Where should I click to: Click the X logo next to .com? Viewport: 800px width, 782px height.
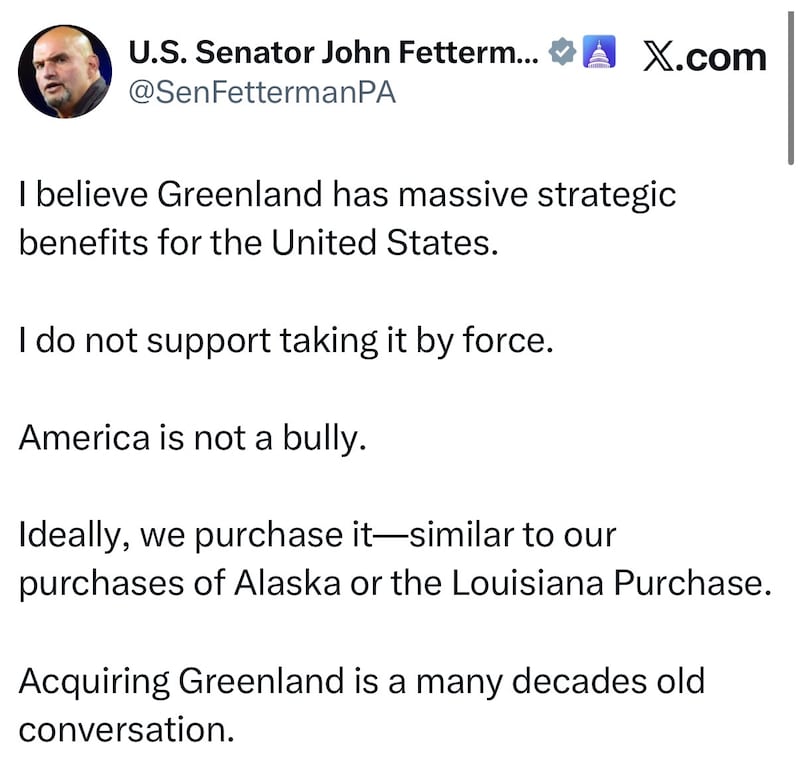point(659,54)
